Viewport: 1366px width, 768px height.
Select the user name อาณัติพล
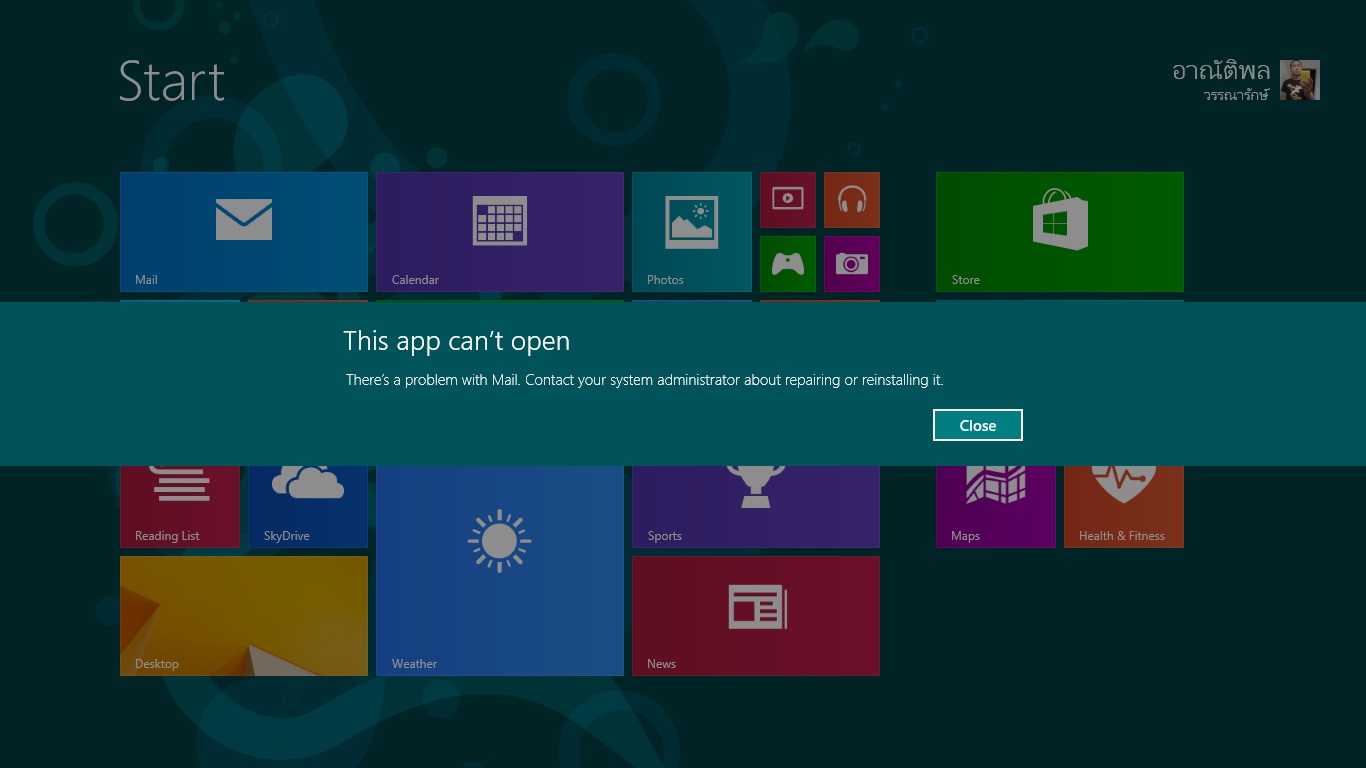(1221, 71)
